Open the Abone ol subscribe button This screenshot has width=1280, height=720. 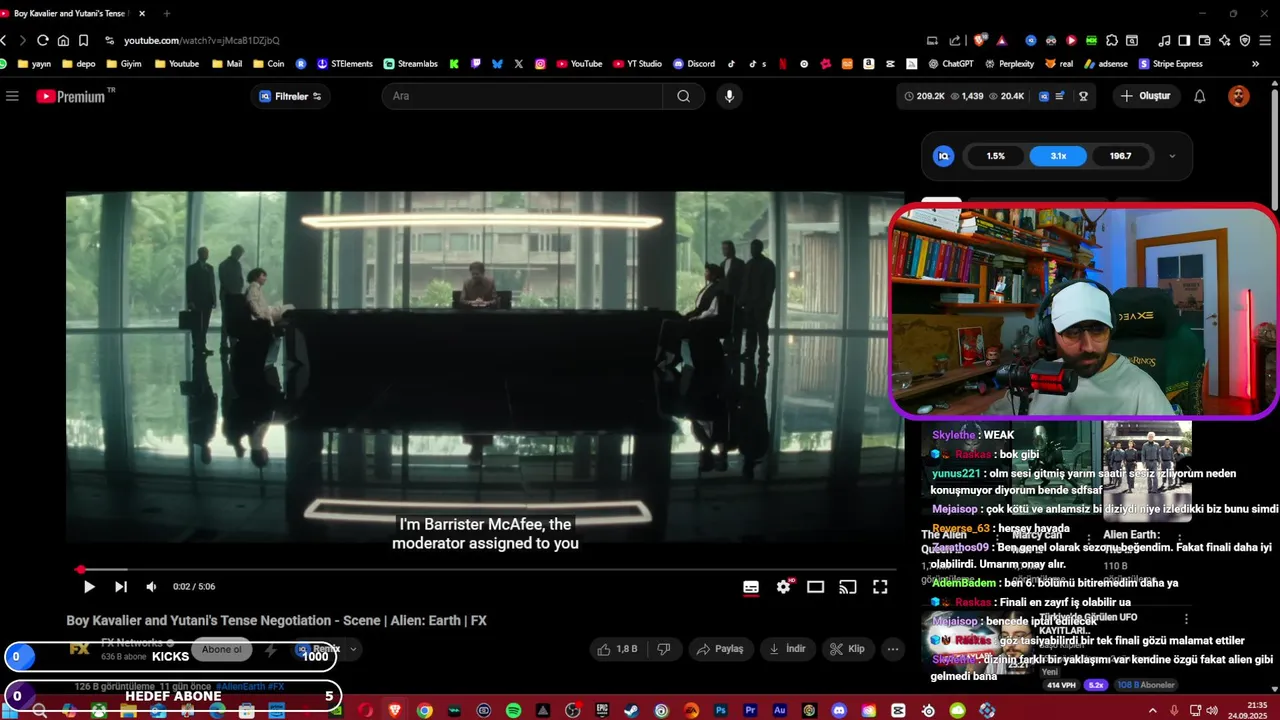tap(221, 650)
